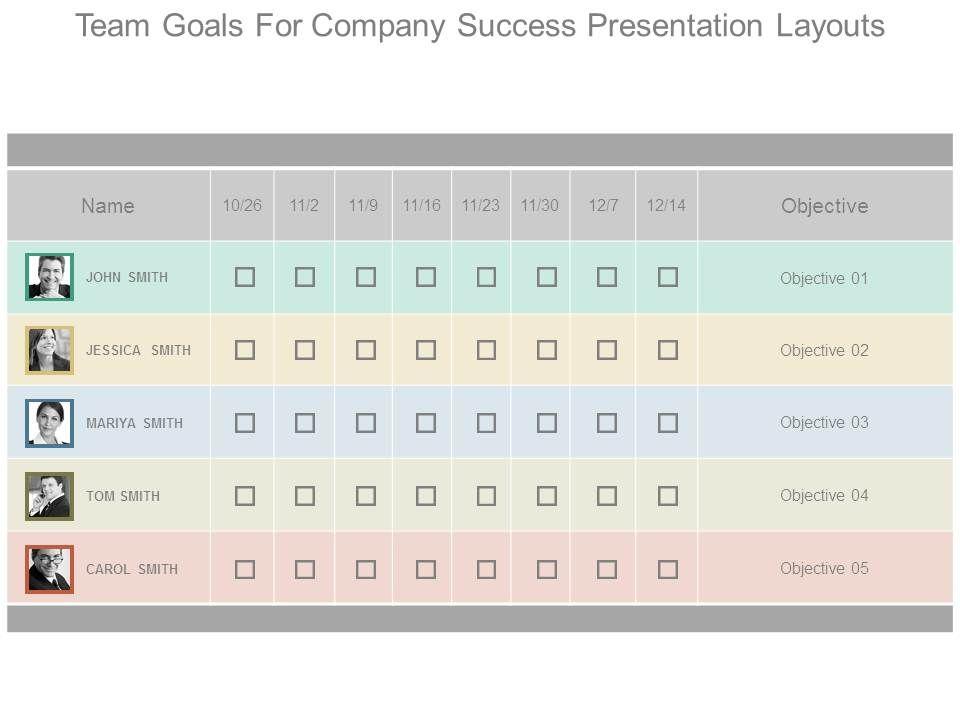The image size is (960, 720).
Task: Check John Smith's 12/7 checkbox
Action: [x=607, y=277]
